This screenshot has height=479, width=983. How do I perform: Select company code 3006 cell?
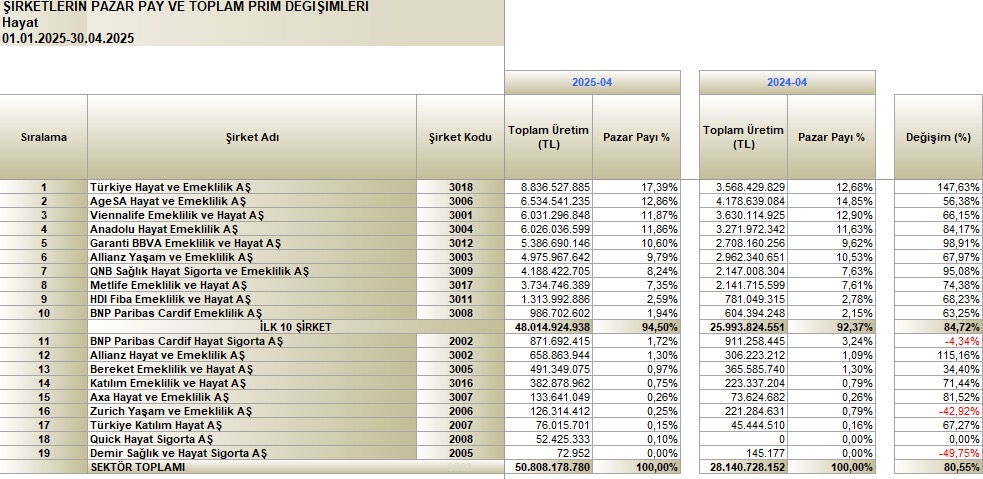[x=460, y=201]
